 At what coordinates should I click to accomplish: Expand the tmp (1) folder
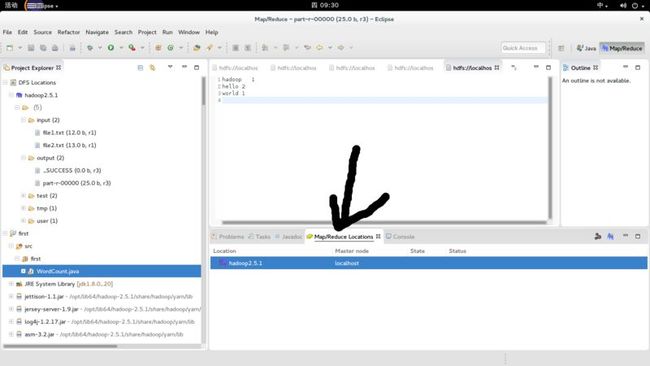pos(23,208)
